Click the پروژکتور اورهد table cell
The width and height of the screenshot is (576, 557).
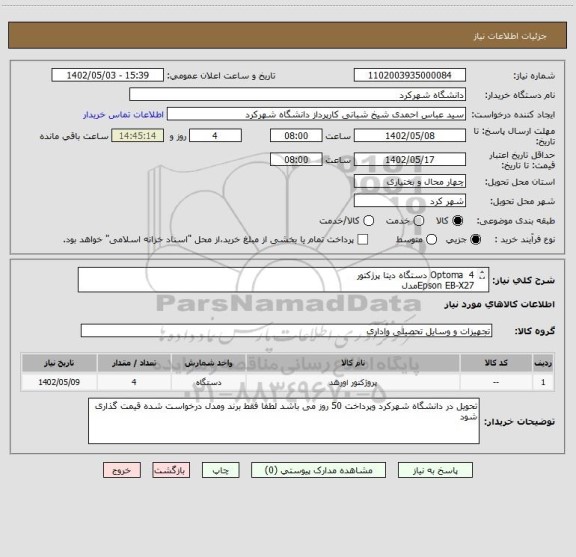click(353, 382)
